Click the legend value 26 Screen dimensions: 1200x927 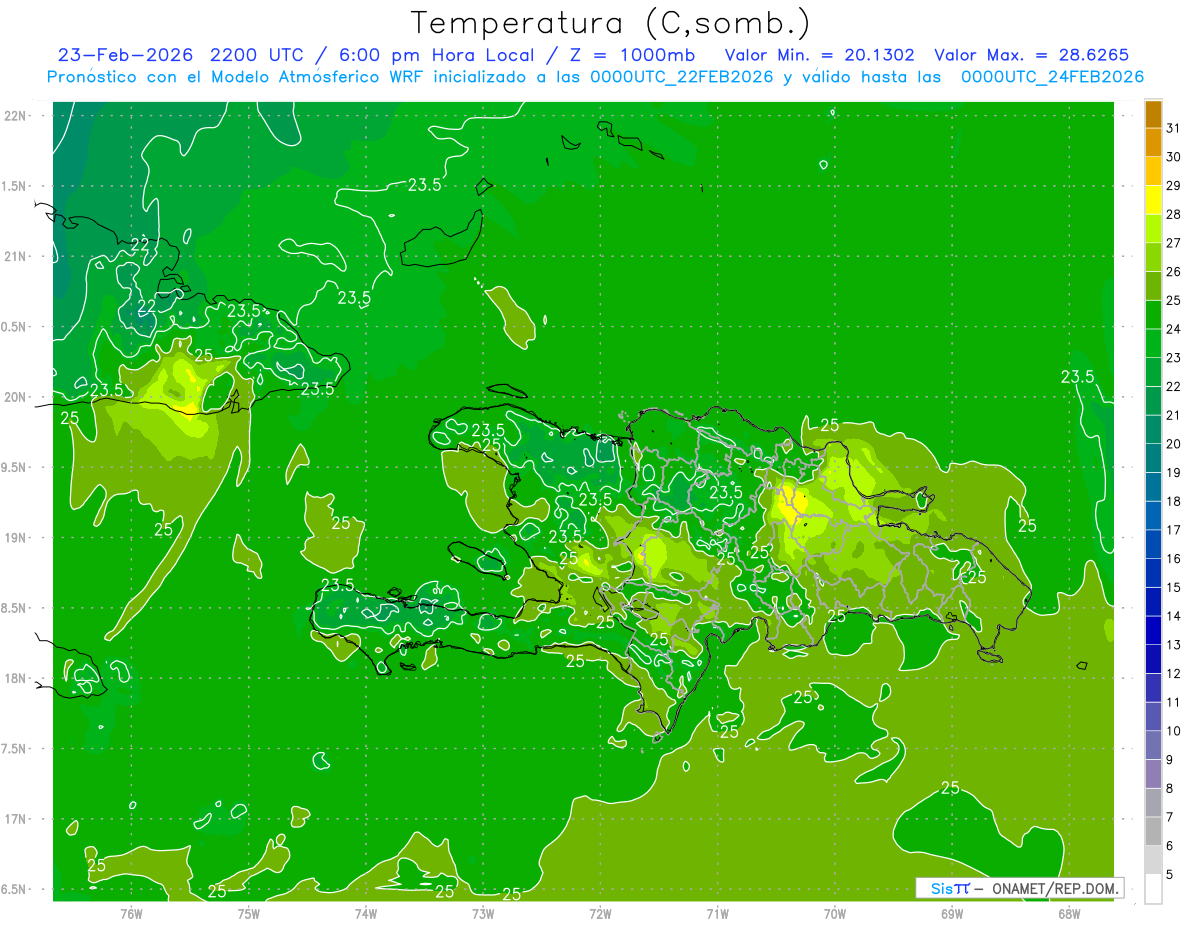1173,271
